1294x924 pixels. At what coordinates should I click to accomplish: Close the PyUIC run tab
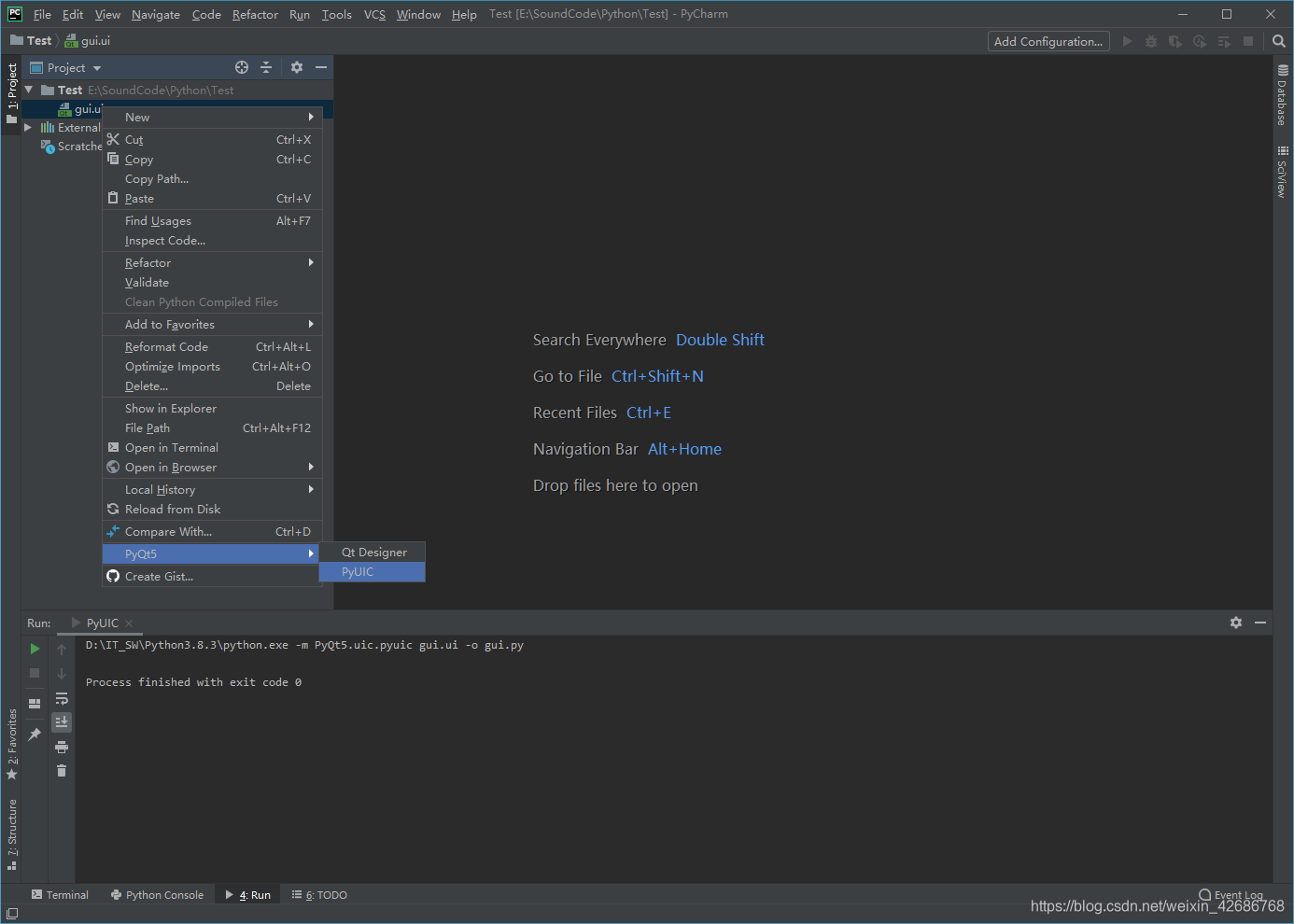pos(129,623)
